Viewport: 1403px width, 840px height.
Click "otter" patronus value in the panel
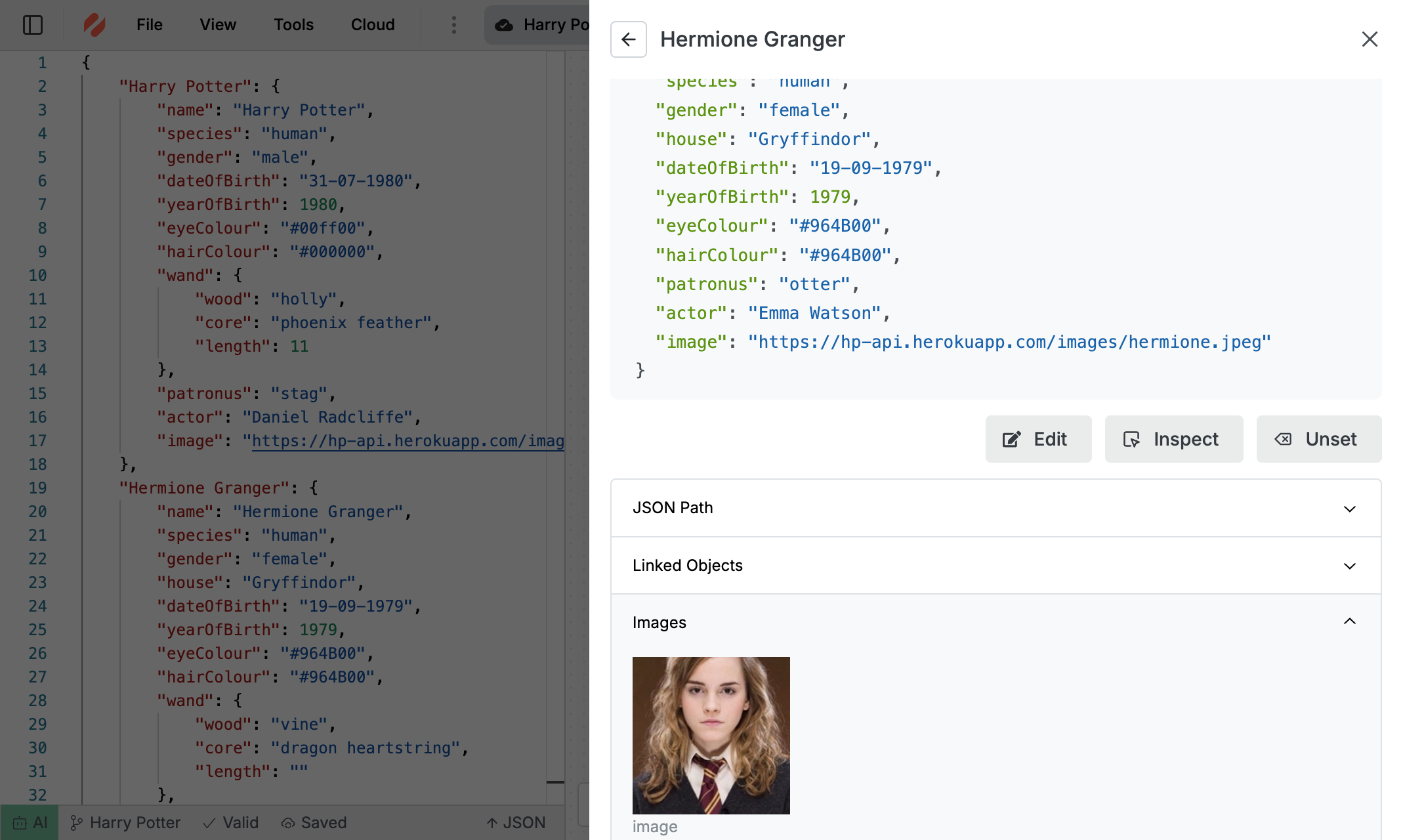pyautogui.click(x=814, y=284)
